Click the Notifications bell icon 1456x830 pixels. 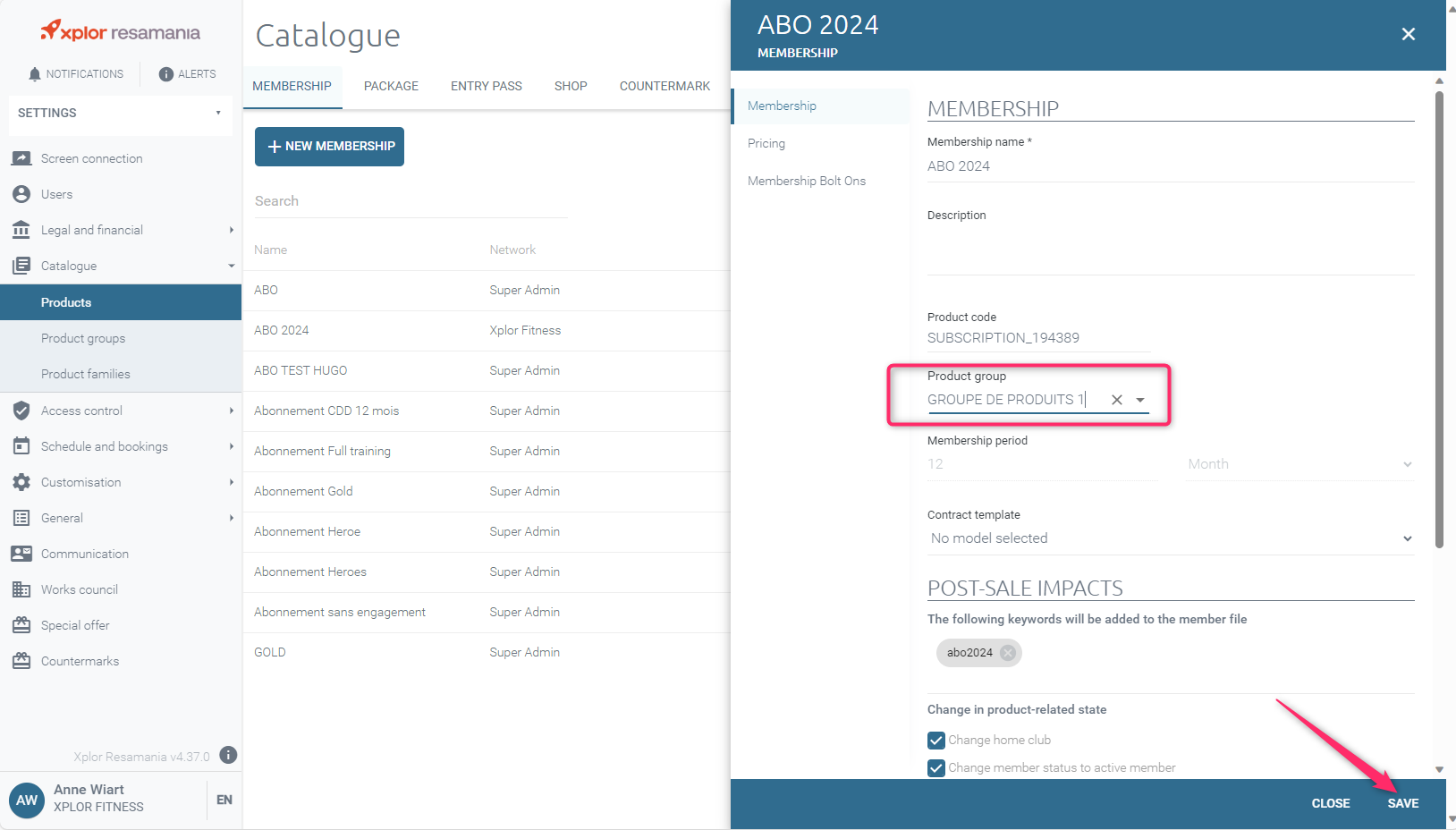click(35, 74)
